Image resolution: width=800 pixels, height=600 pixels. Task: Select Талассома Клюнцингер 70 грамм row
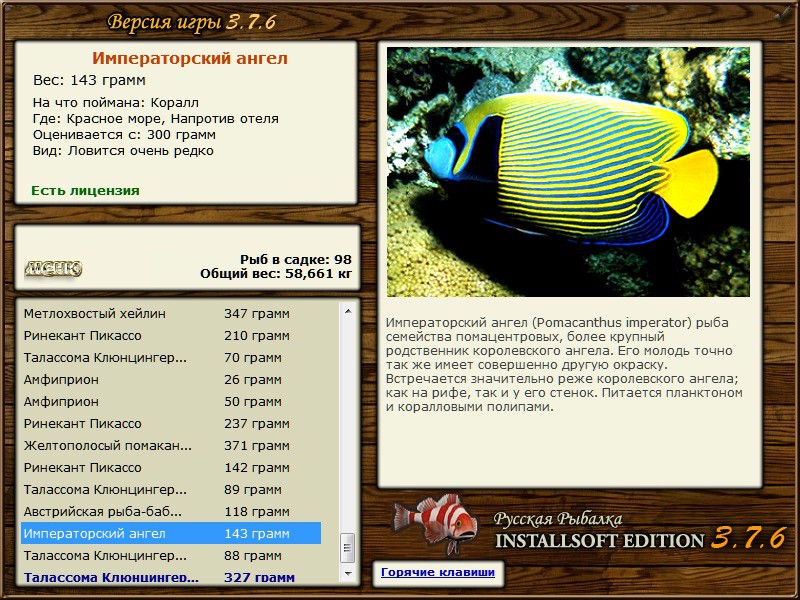(171, 358)
